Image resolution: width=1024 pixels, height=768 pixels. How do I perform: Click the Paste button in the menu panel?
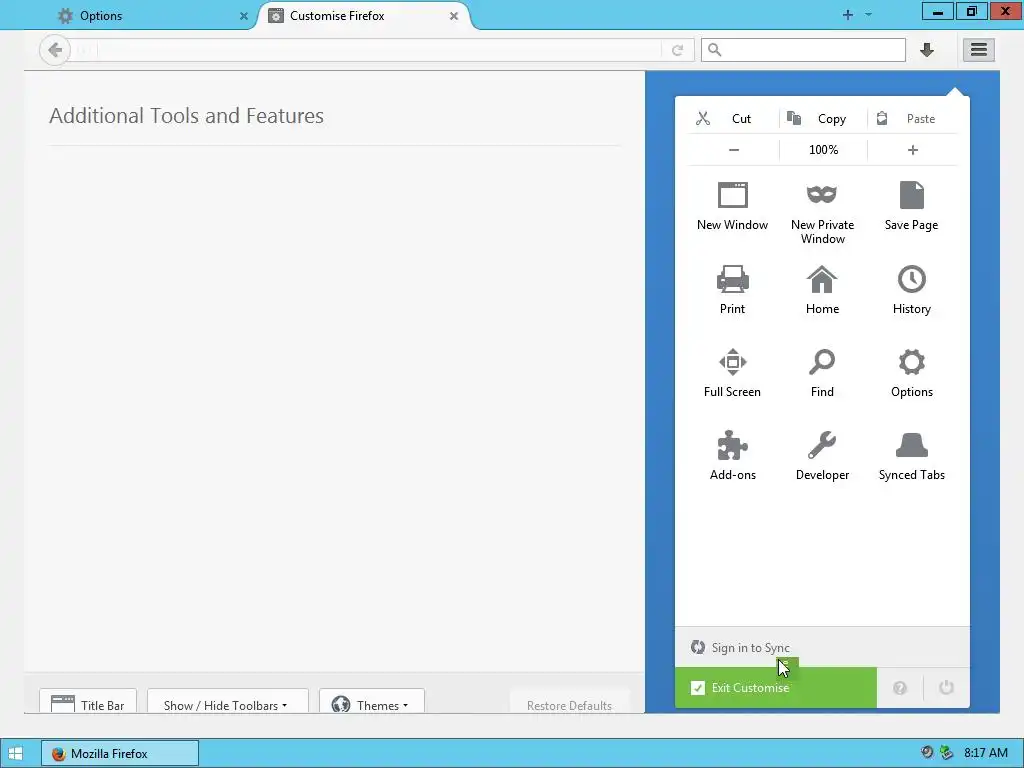(x=912, y=119)
